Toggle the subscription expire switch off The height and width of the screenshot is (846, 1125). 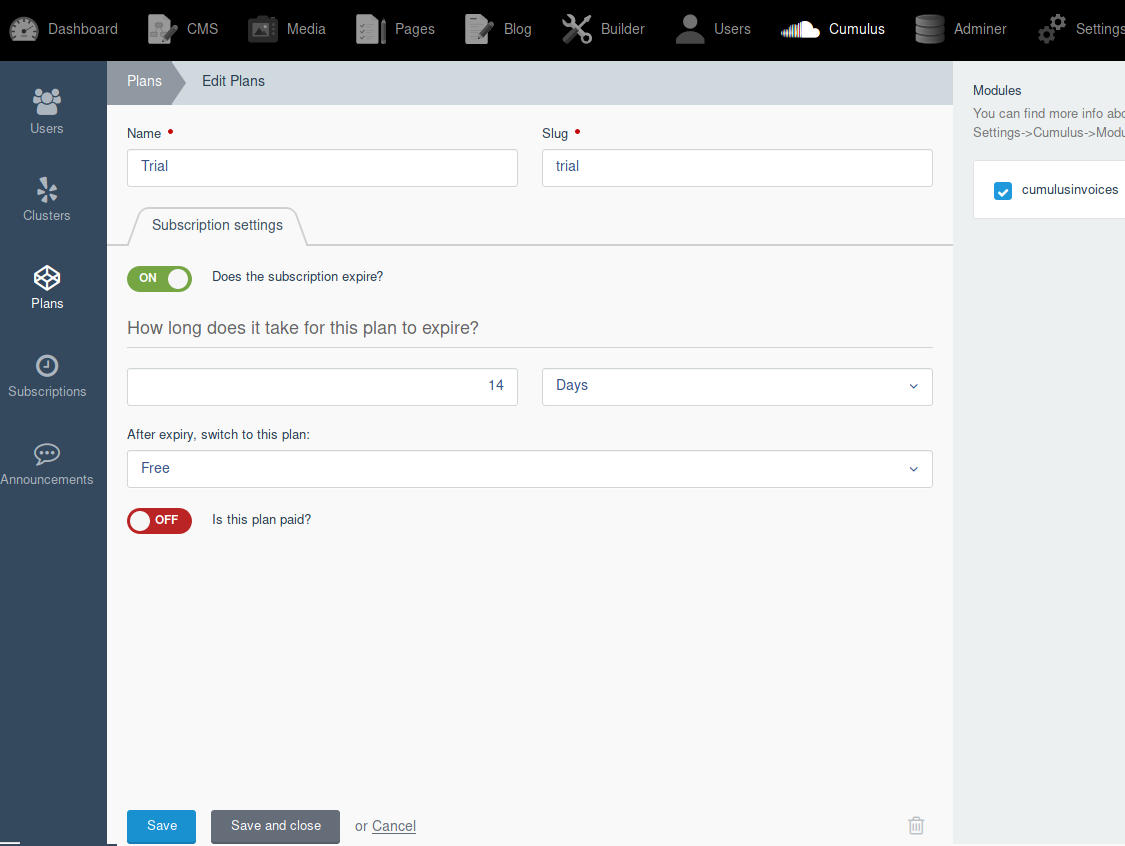(159, 278)
